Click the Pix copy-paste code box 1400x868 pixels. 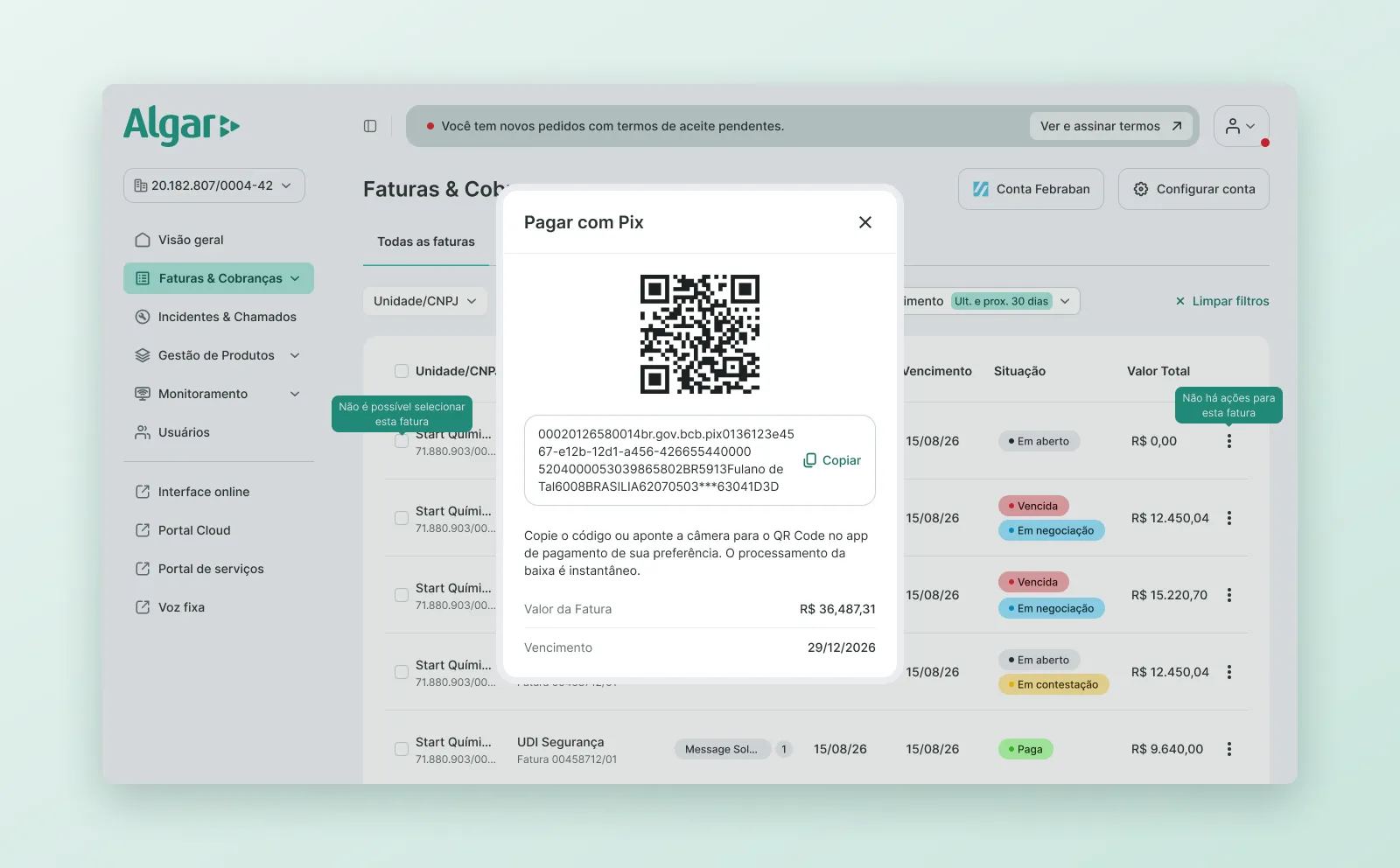[700, 460]
